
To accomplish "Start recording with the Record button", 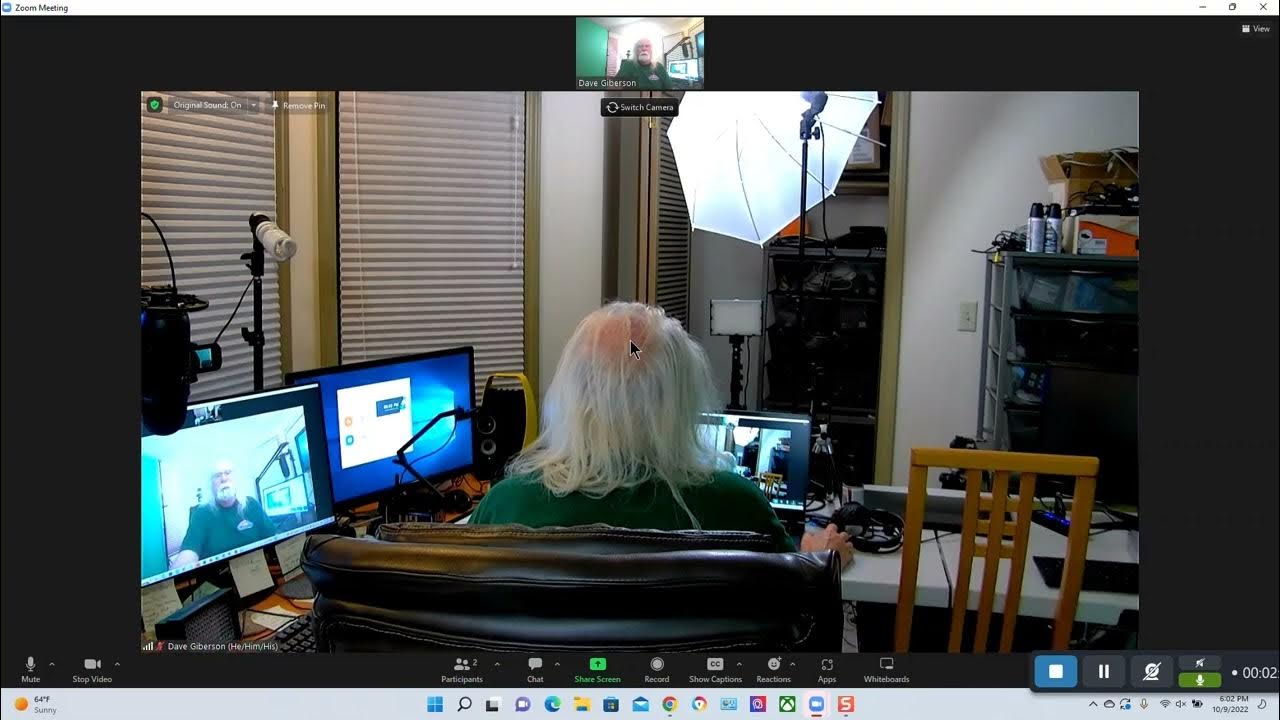I will click(x=657, y=669).
